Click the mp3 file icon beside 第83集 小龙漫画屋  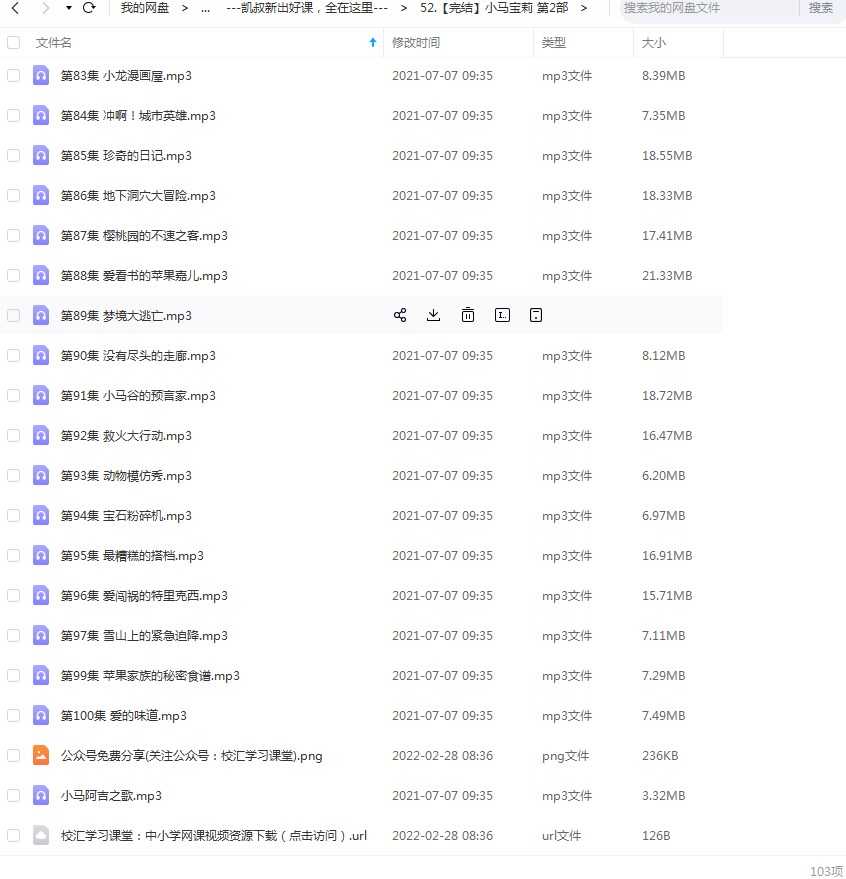(x=40, y=75)
